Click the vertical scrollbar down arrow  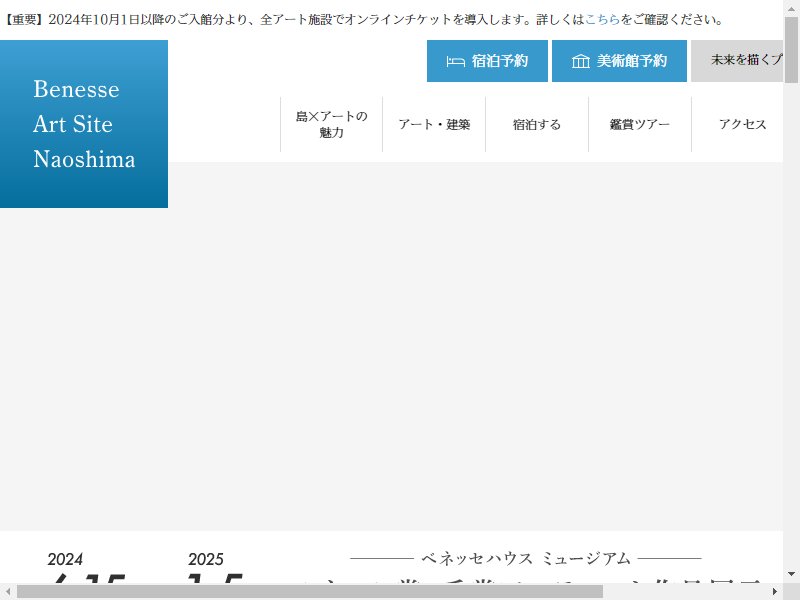click(791, 574)
